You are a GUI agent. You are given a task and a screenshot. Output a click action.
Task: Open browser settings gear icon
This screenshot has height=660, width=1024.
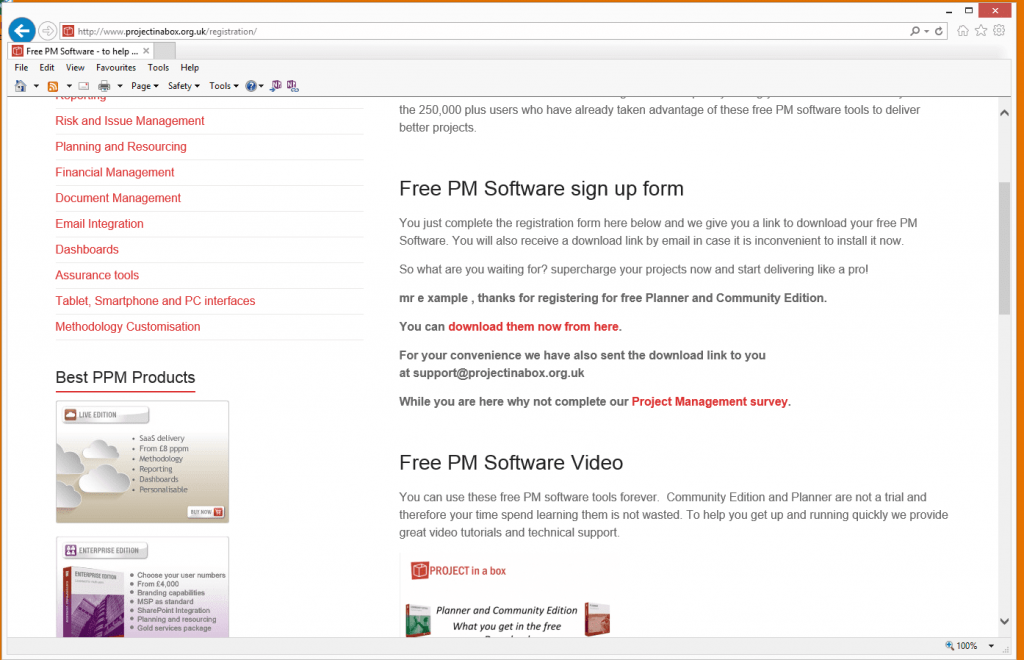[999, 31]
